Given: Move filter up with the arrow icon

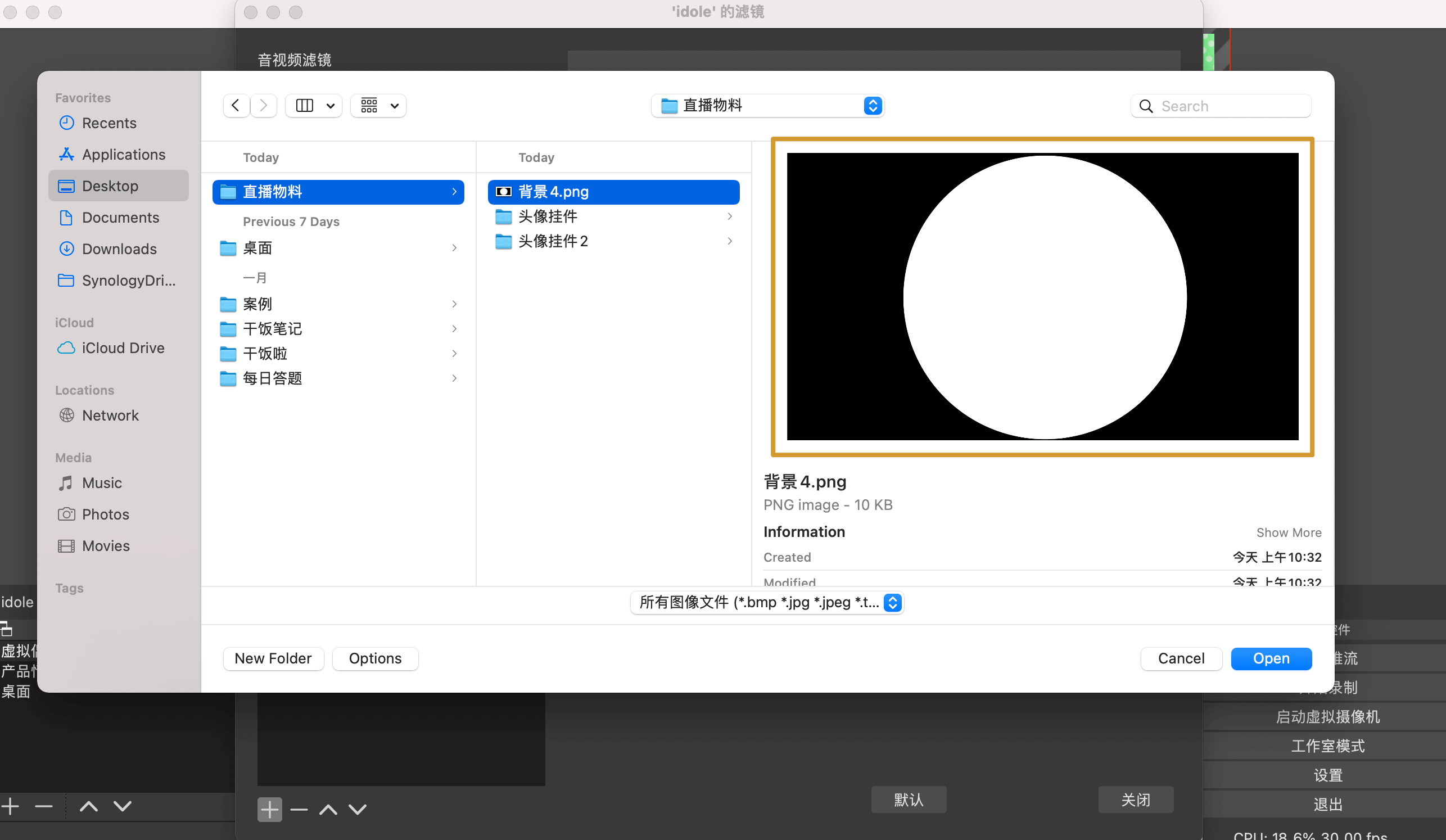Looking at the screenshot, I should pyautogui.click(x=328, y=810).
